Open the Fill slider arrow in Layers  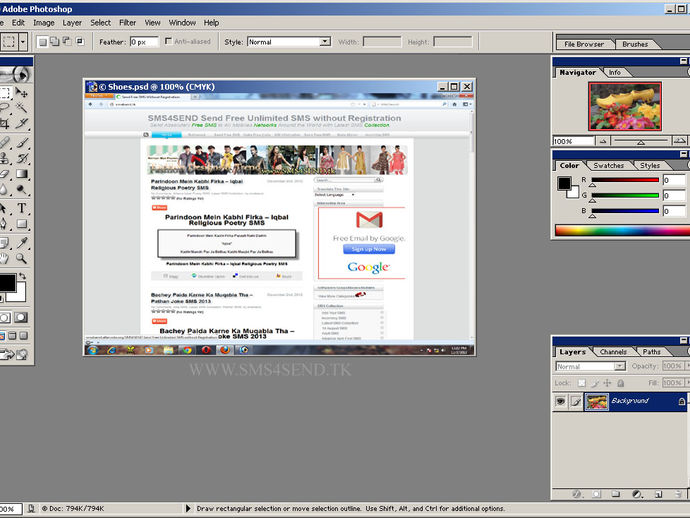(688, 383)
